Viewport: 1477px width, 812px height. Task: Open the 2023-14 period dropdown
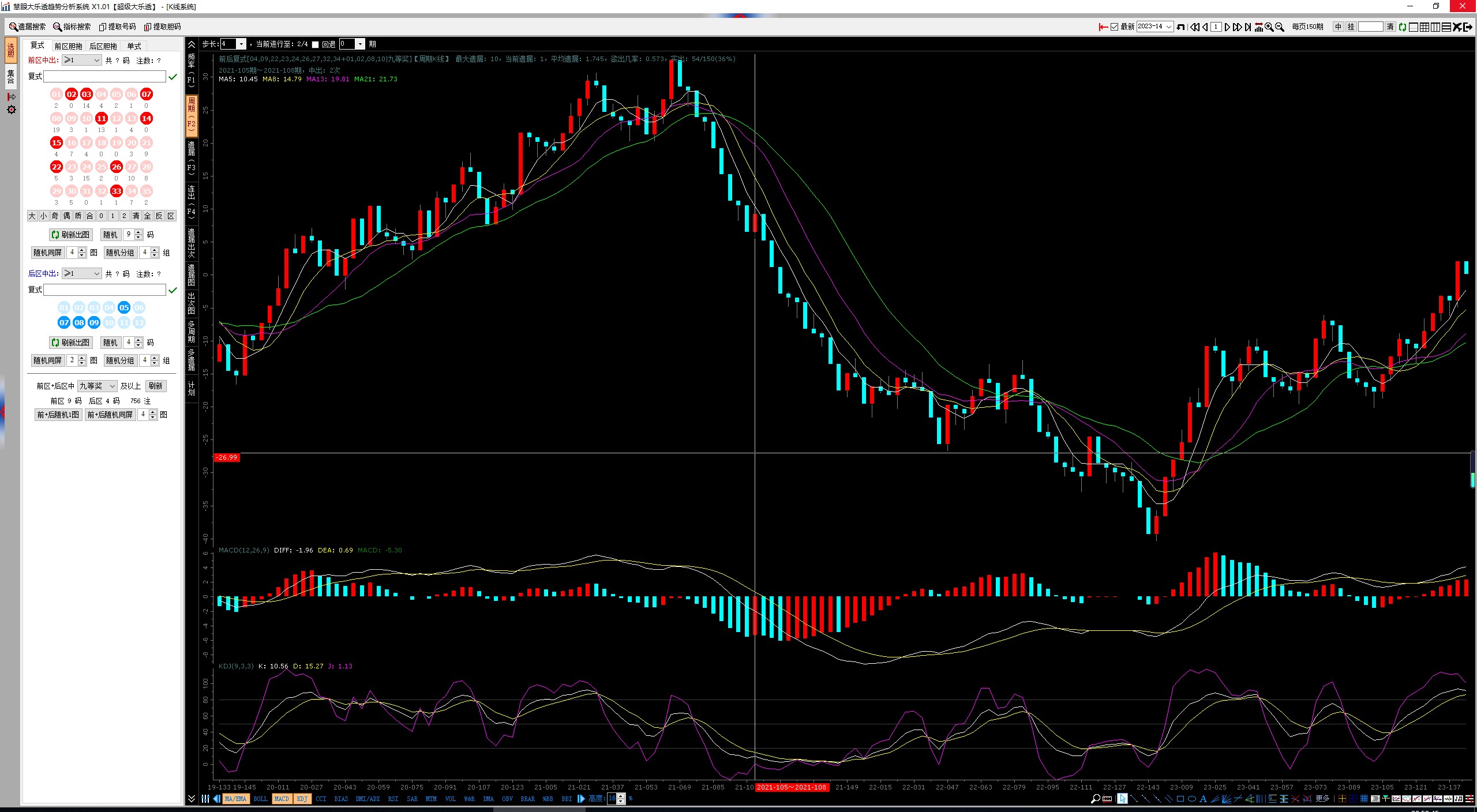1155,27
